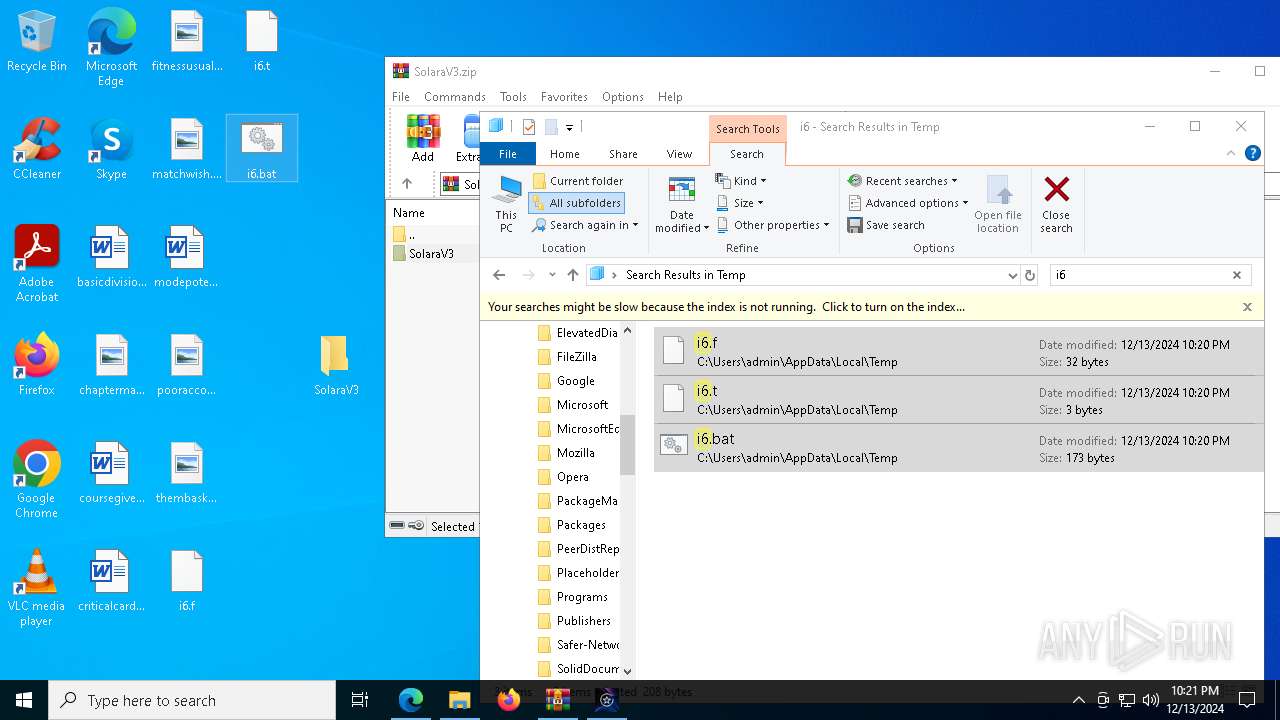Select the i6.f search result
The height and width of the screenshot is (720, 1280).
coord(958,351)
